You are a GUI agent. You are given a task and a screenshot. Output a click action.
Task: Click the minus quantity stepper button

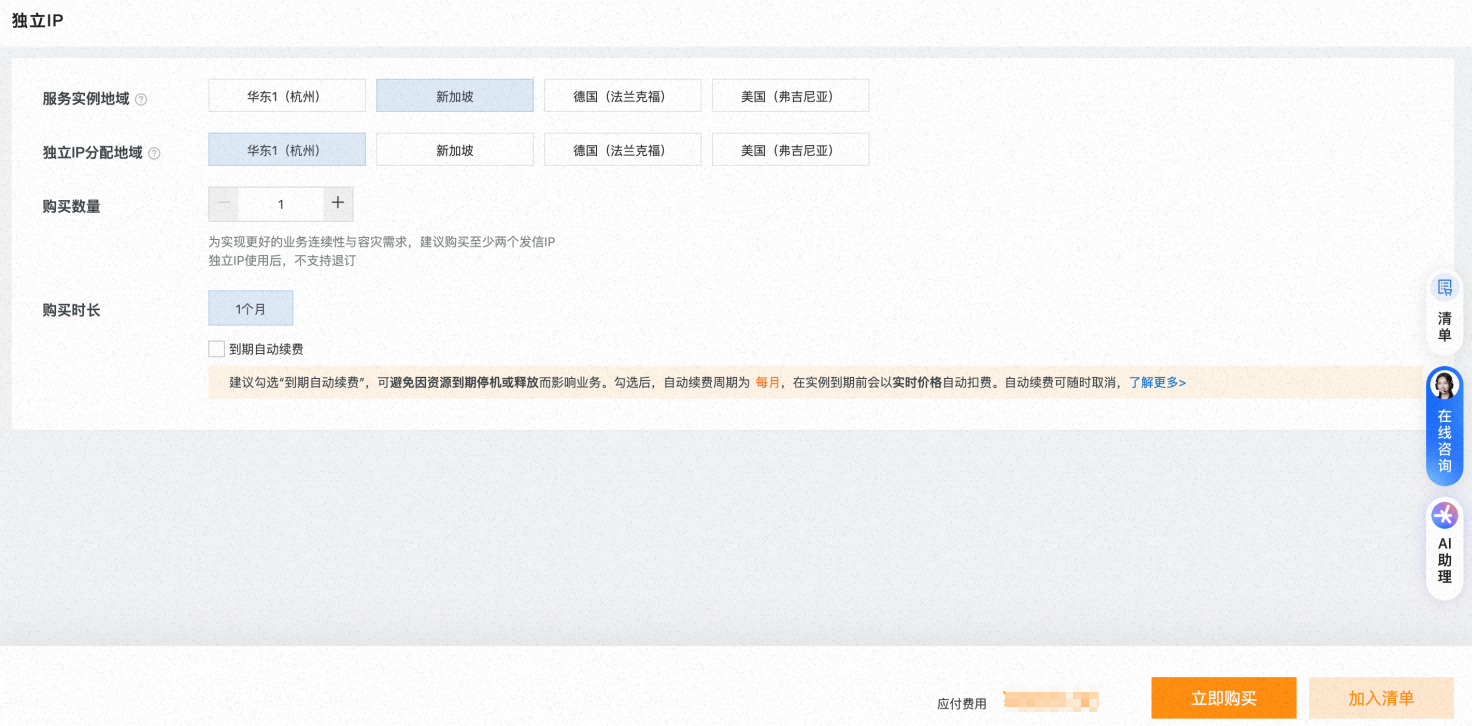pyautogui.click(x=224, y=204)
